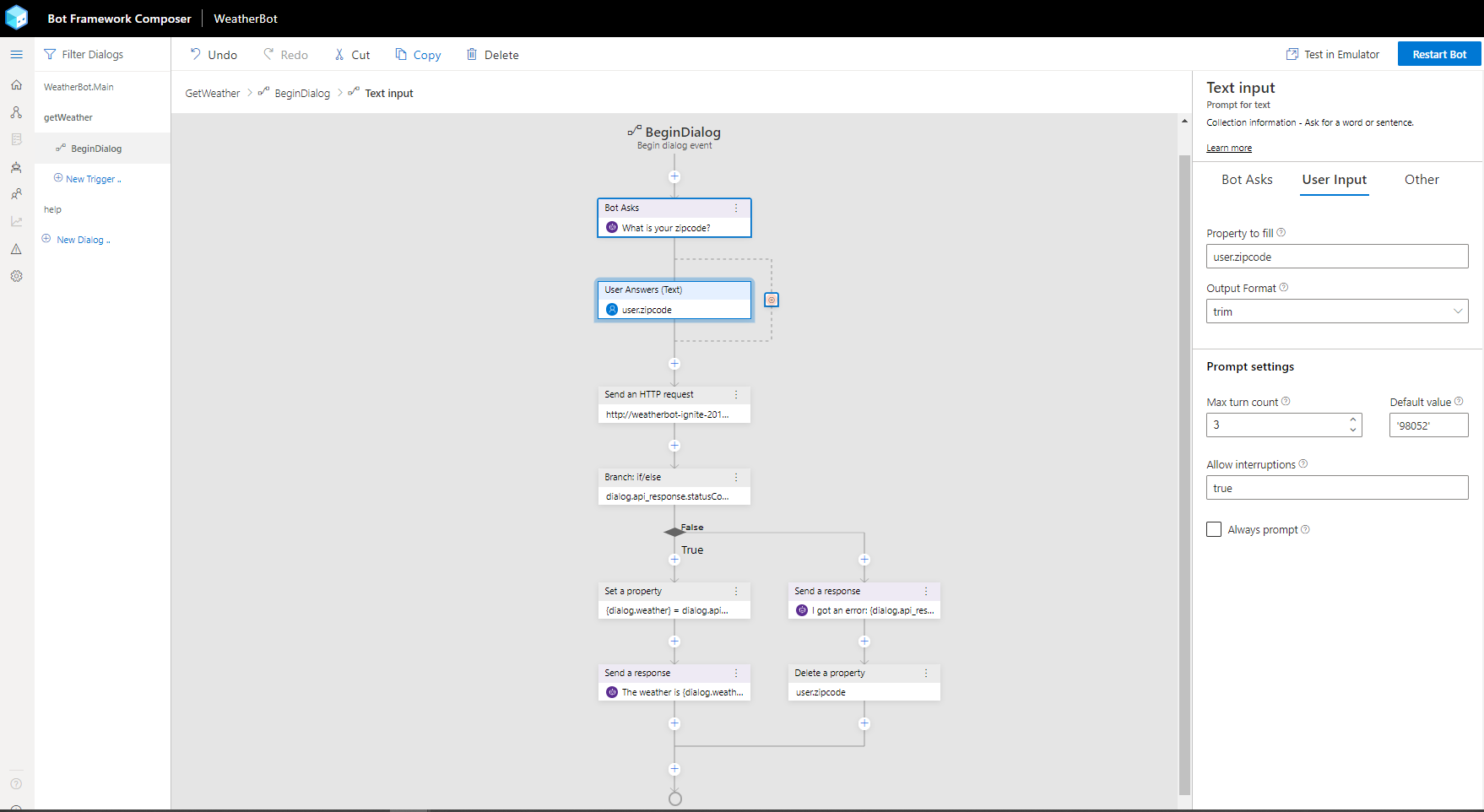Image resolution: width=1484 pixels, height=812 pixels.
Task: Click New Dialog link
Action: click(x=76, y=240)
